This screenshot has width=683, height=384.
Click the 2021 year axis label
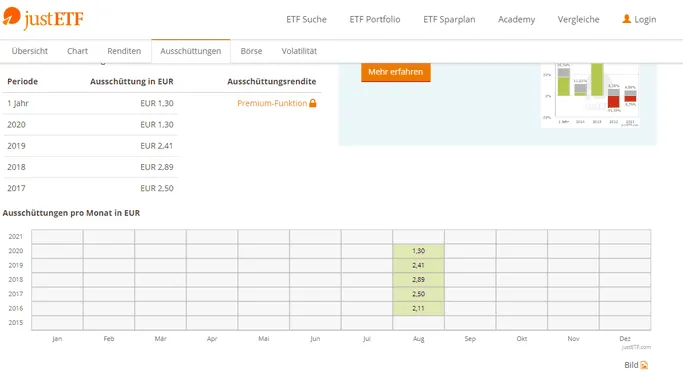pyautogui.click(x=16, y=236)
